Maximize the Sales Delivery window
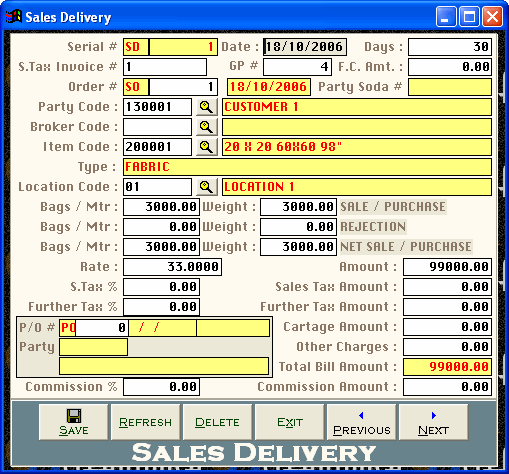The width and height of the screenshot is (509, 474). [469, 17]
